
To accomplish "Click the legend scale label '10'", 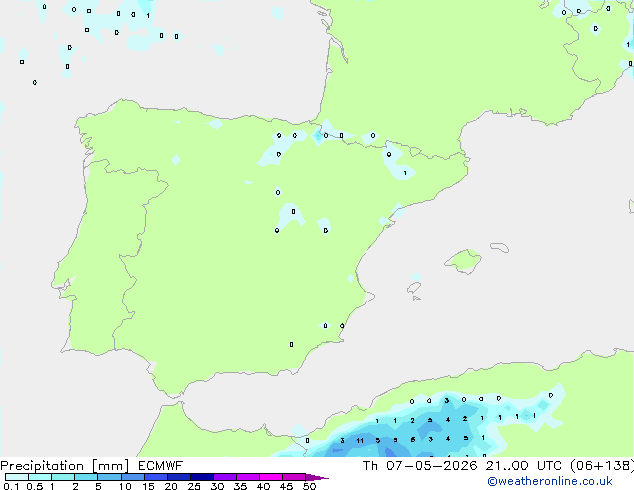I will point(125,486).
